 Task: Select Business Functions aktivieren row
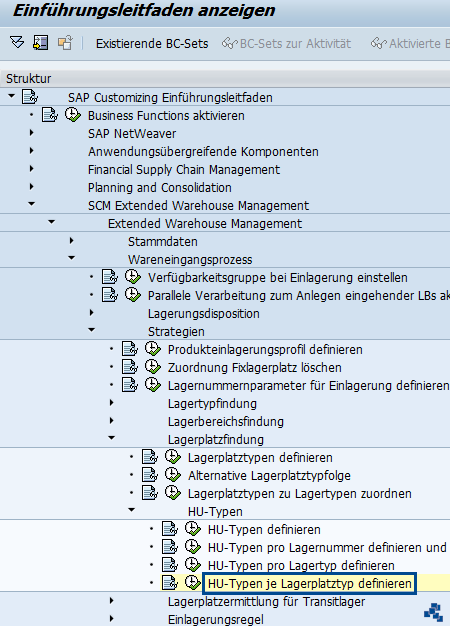click(x=166, y=116)
